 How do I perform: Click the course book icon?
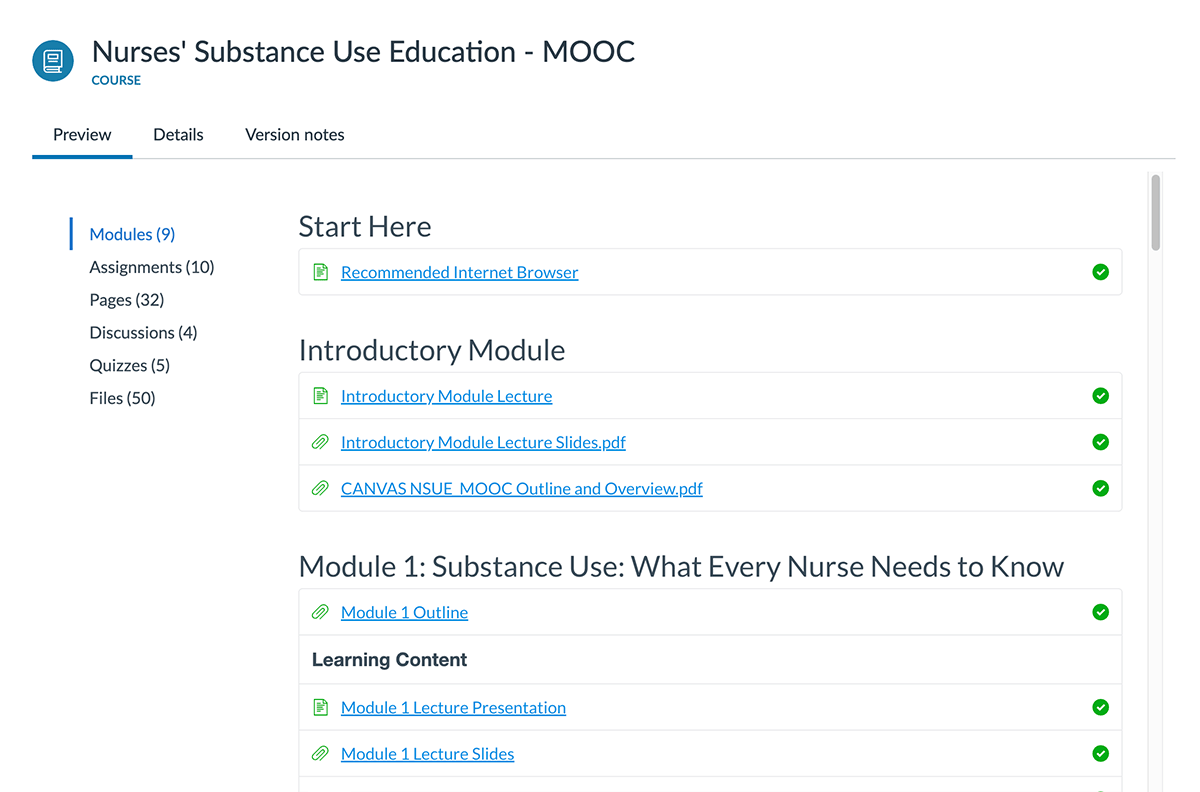[52, 60]
